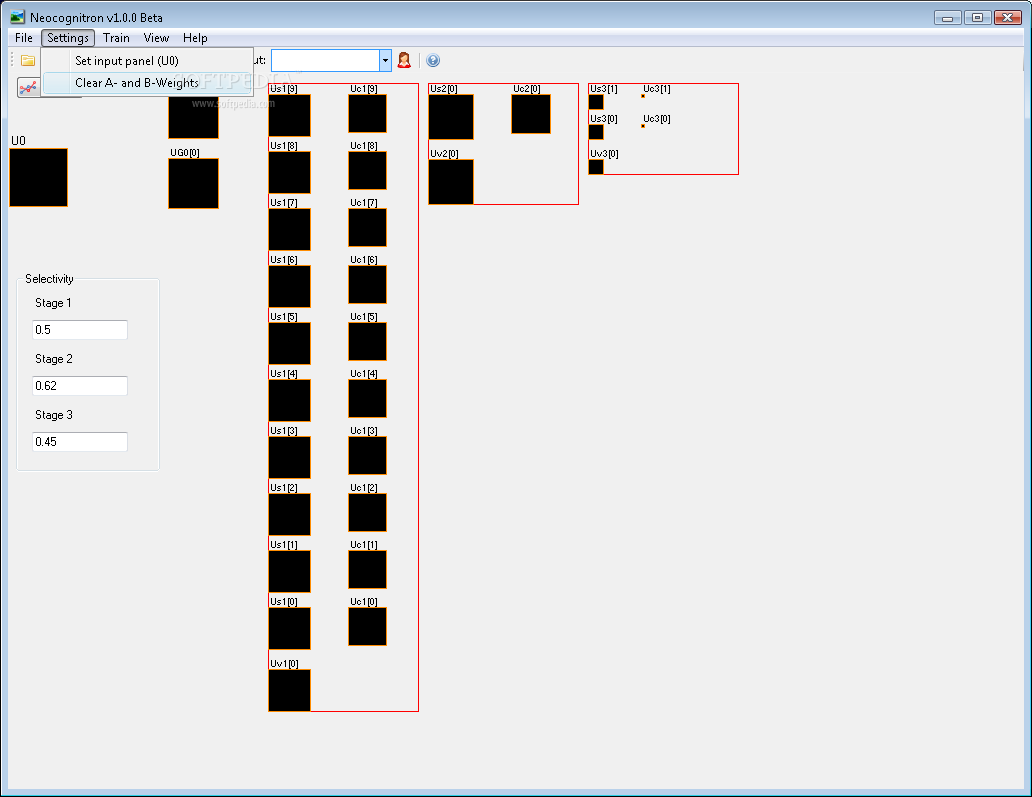The width and height of the screenshot is (1032, 797).
Task: Select the Uc2[0] plane
Action: click(531, 114)
